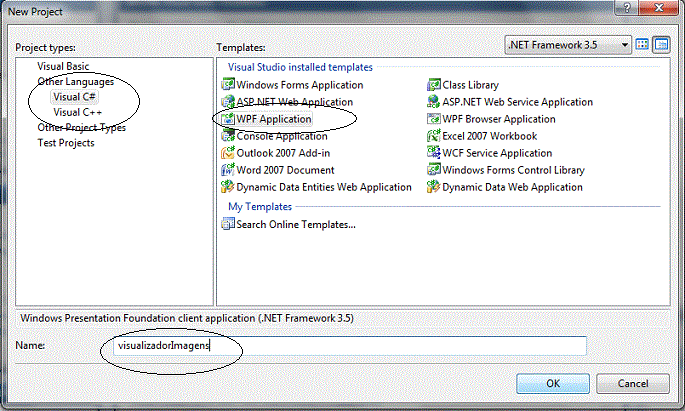Choose the ASP.NET Web Application icon
The height and width of the screenshot is (411, 685).
pos(228,102)
